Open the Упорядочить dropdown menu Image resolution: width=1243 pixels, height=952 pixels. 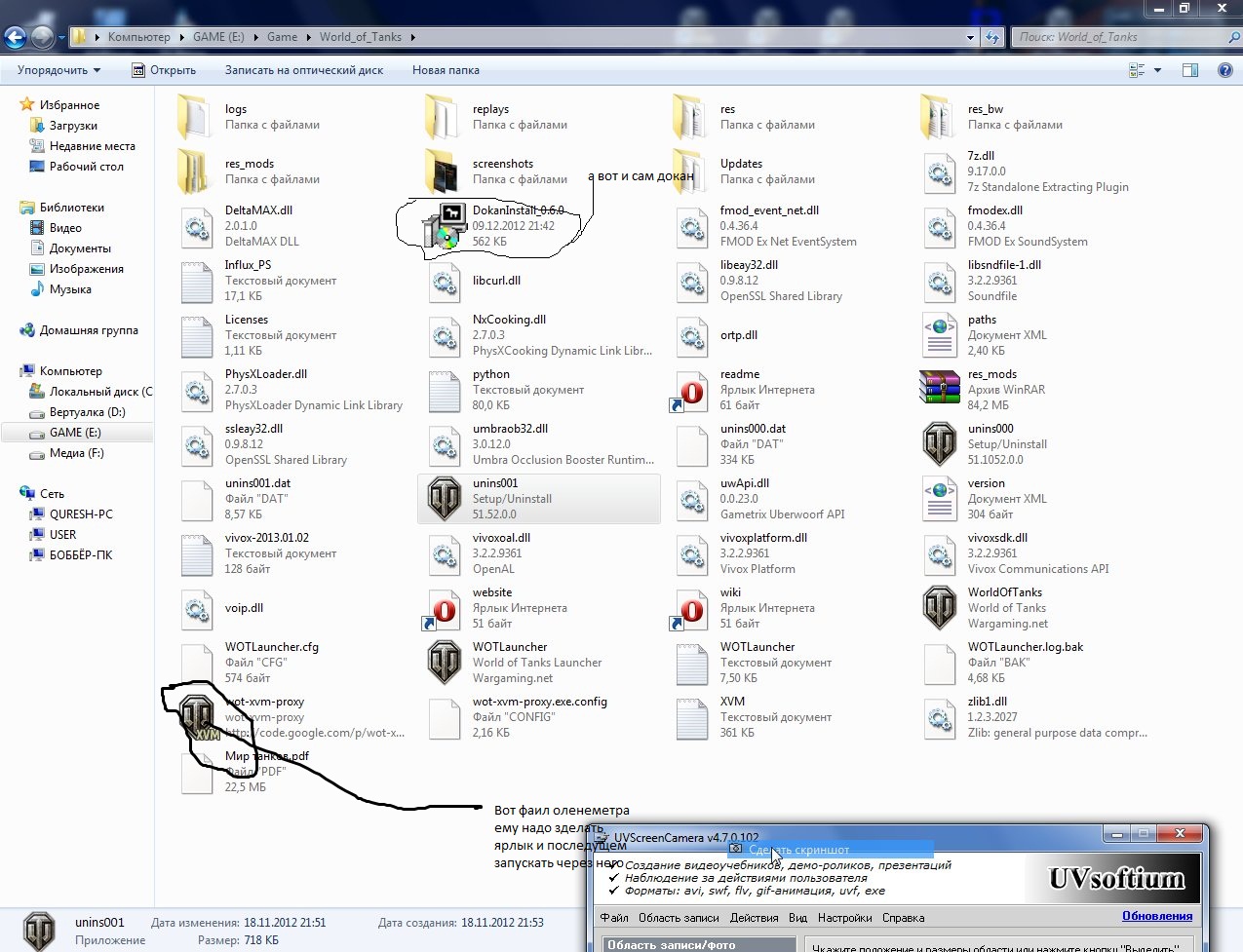point(59,70)
